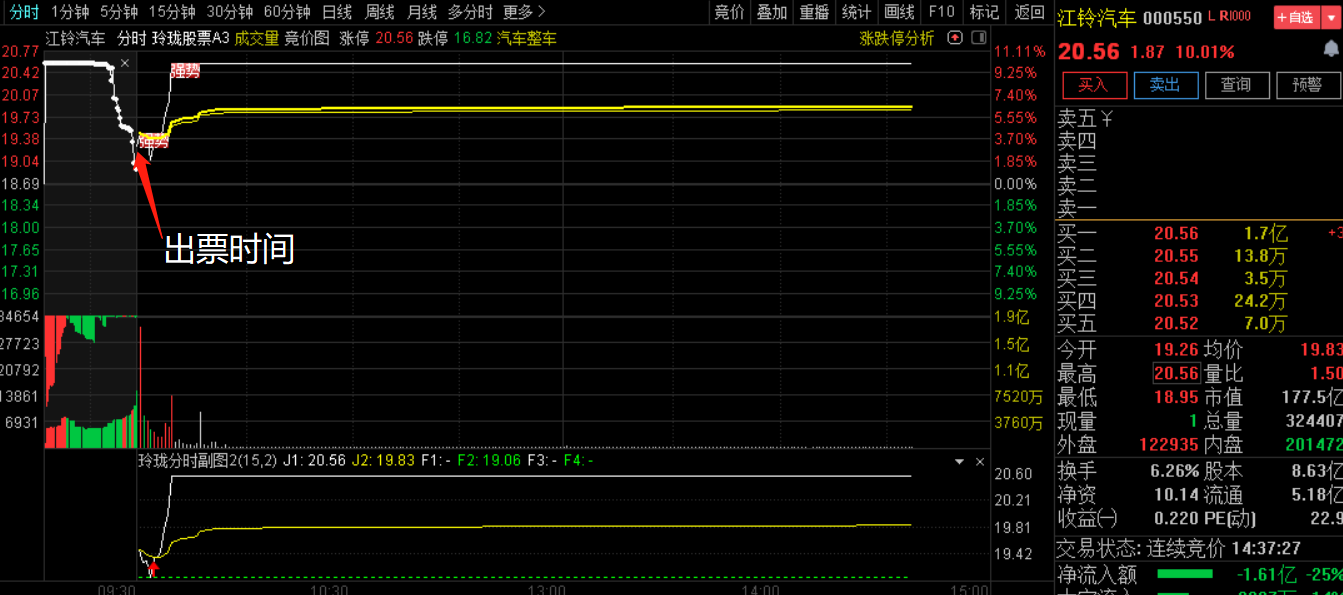Image resolution: width=1343 pixels, height=595 pixels.
Task: Click the ¥ icon beside 卖五
Action: coord(1107,119)
